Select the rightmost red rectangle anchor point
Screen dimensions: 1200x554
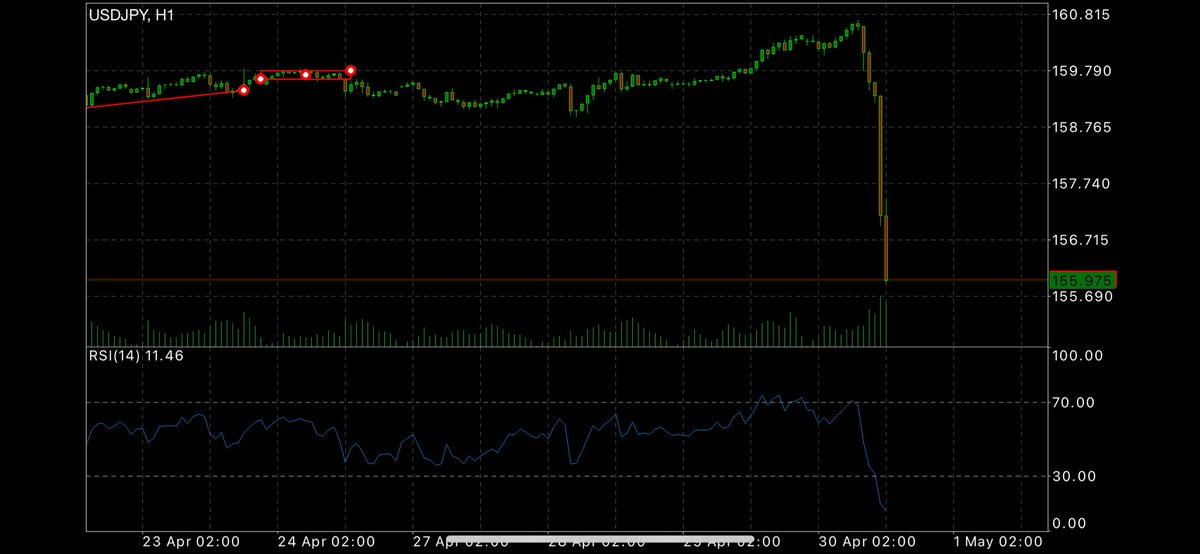click(x=351, y=71)
